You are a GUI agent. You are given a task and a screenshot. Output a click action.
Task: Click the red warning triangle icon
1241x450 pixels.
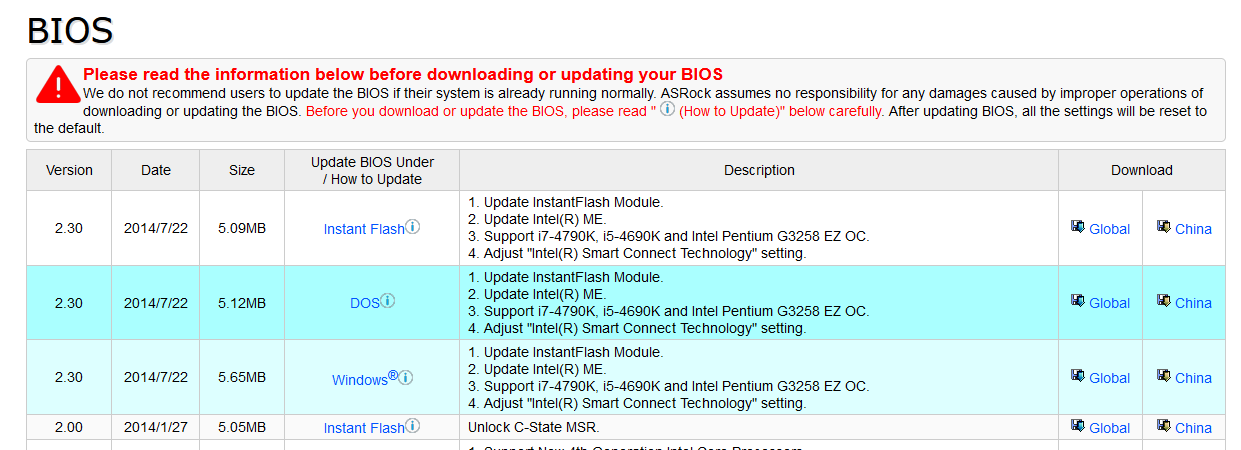[58, 84]
